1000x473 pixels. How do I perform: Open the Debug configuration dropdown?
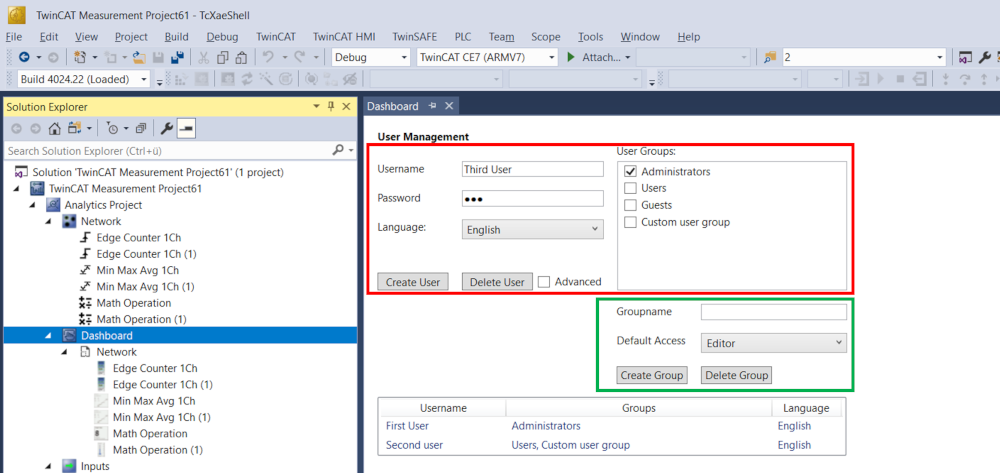(370, 57)
